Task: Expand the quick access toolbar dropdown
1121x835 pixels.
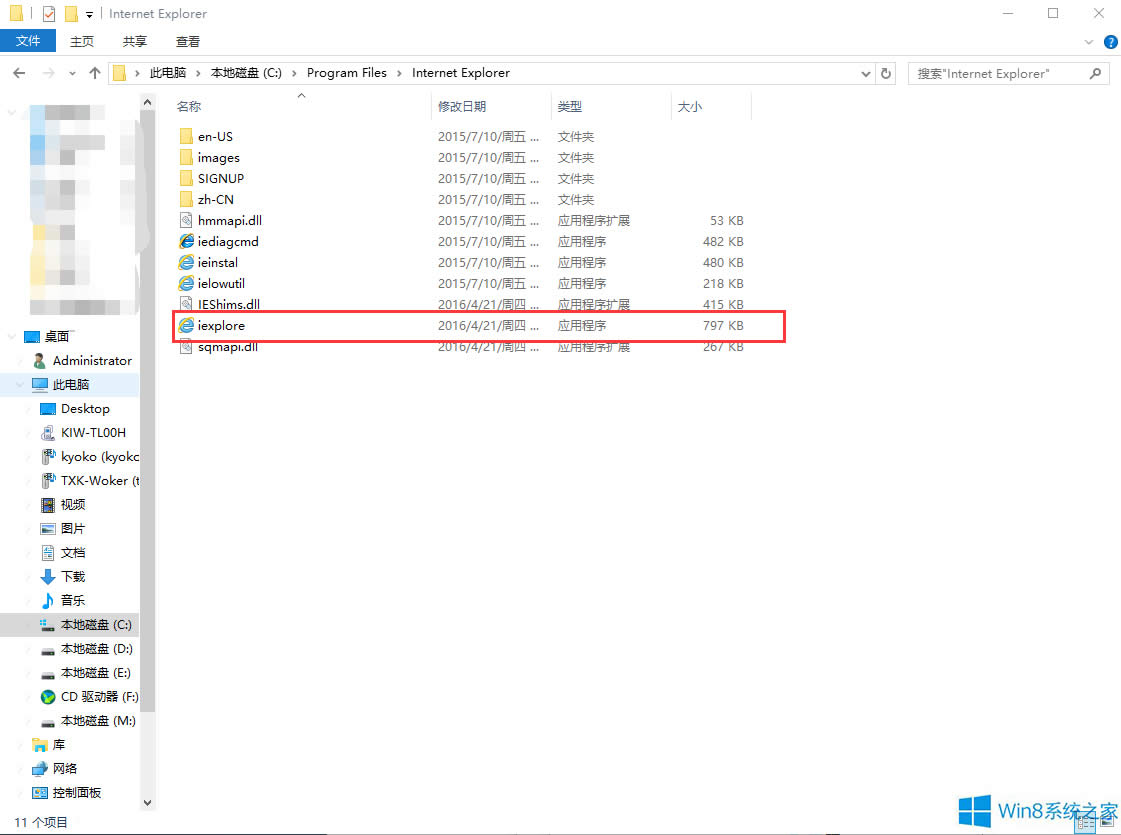Action: coord(90,14)
